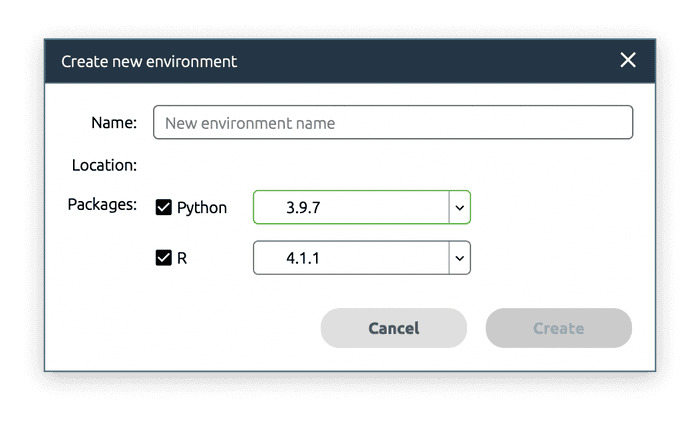Screen dimensions: 700x421
Task: Expand the R version dropdown arrow
Action: [x=460, y=258]
